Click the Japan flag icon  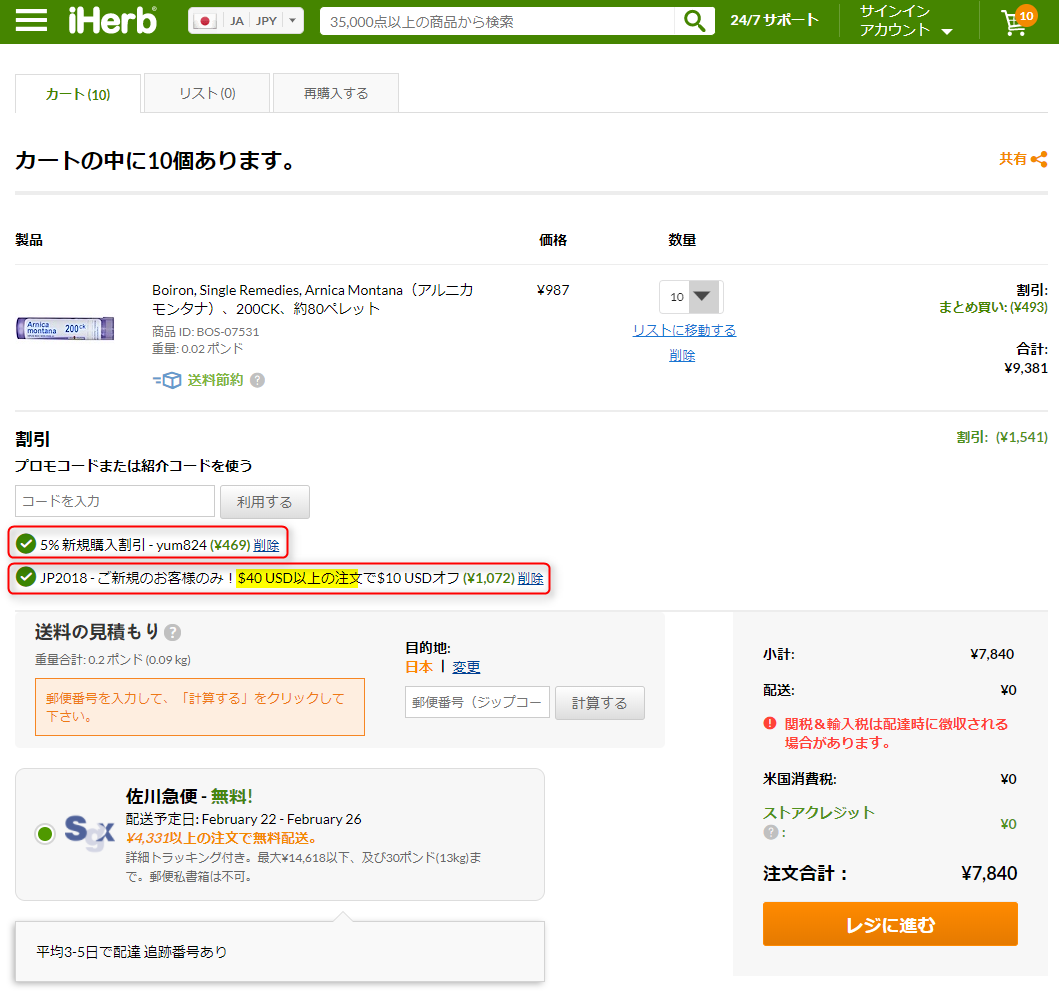pos(204,21)
